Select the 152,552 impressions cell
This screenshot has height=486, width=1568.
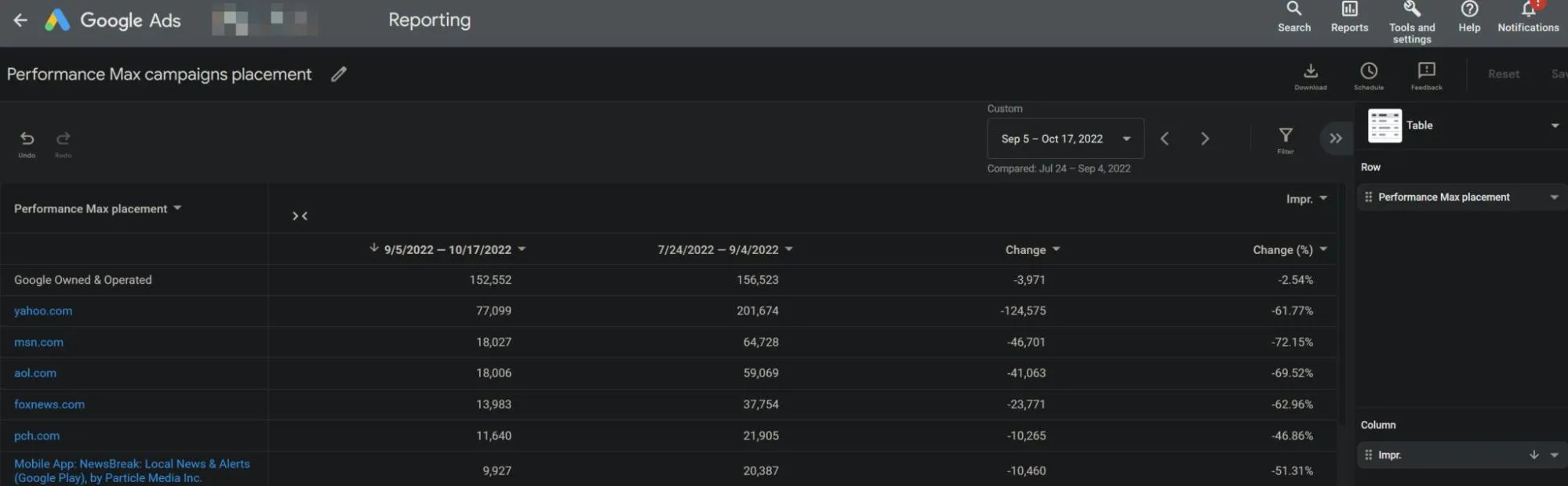[x=490, y=280]
